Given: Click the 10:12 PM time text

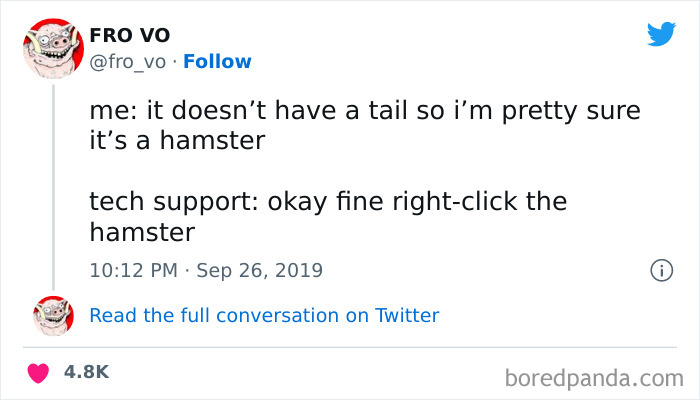Looking at the screenshot, I should click(130, 271).
